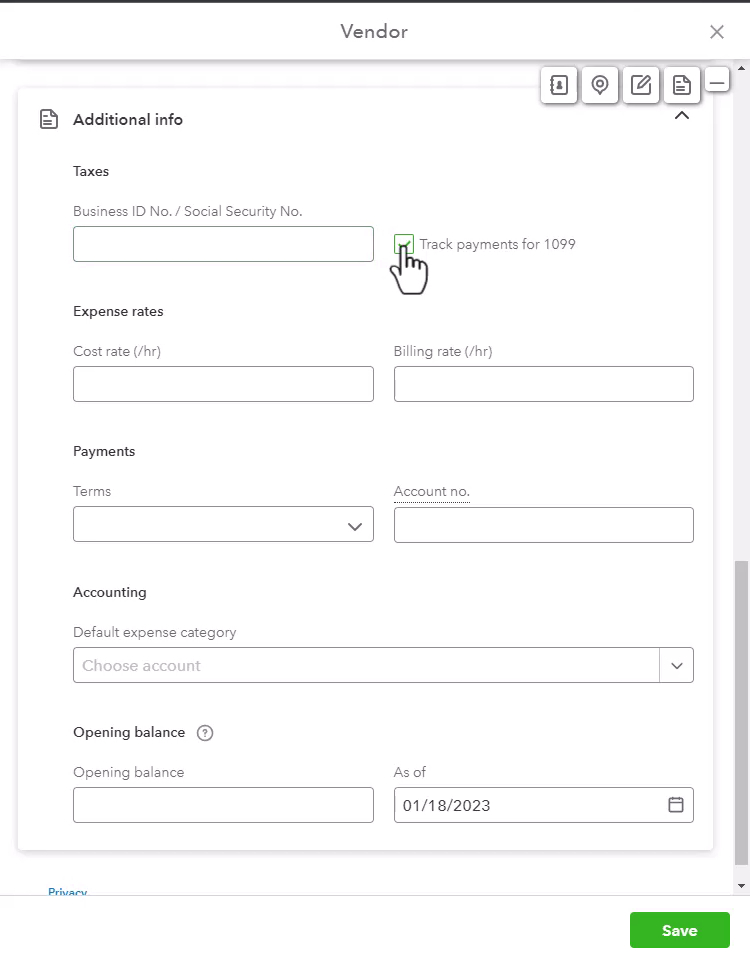
Task: Collapse floating toolbar with minus icon
Action: (x=718, y=80)
